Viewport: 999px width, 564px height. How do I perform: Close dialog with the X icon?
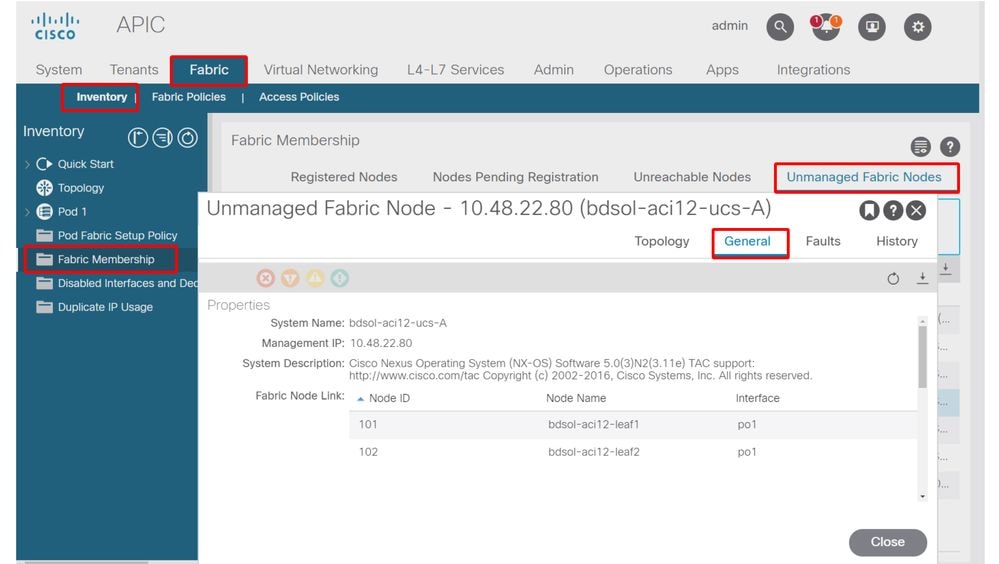pyautogui.click(x=916, y=210)
